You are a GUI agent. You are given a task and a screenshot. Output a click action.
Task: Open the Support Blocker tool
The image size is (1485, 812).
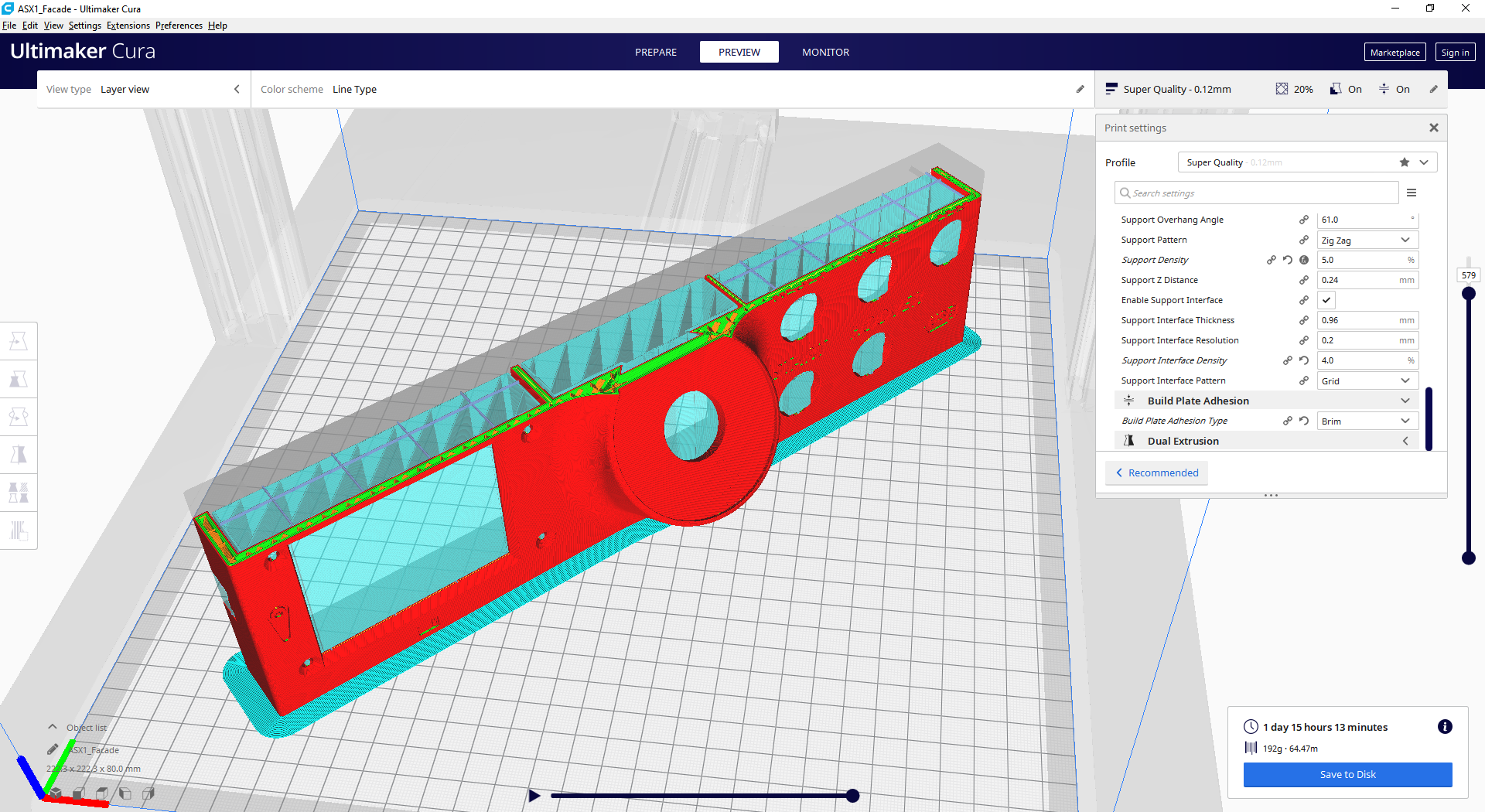[x=19, y=531]
